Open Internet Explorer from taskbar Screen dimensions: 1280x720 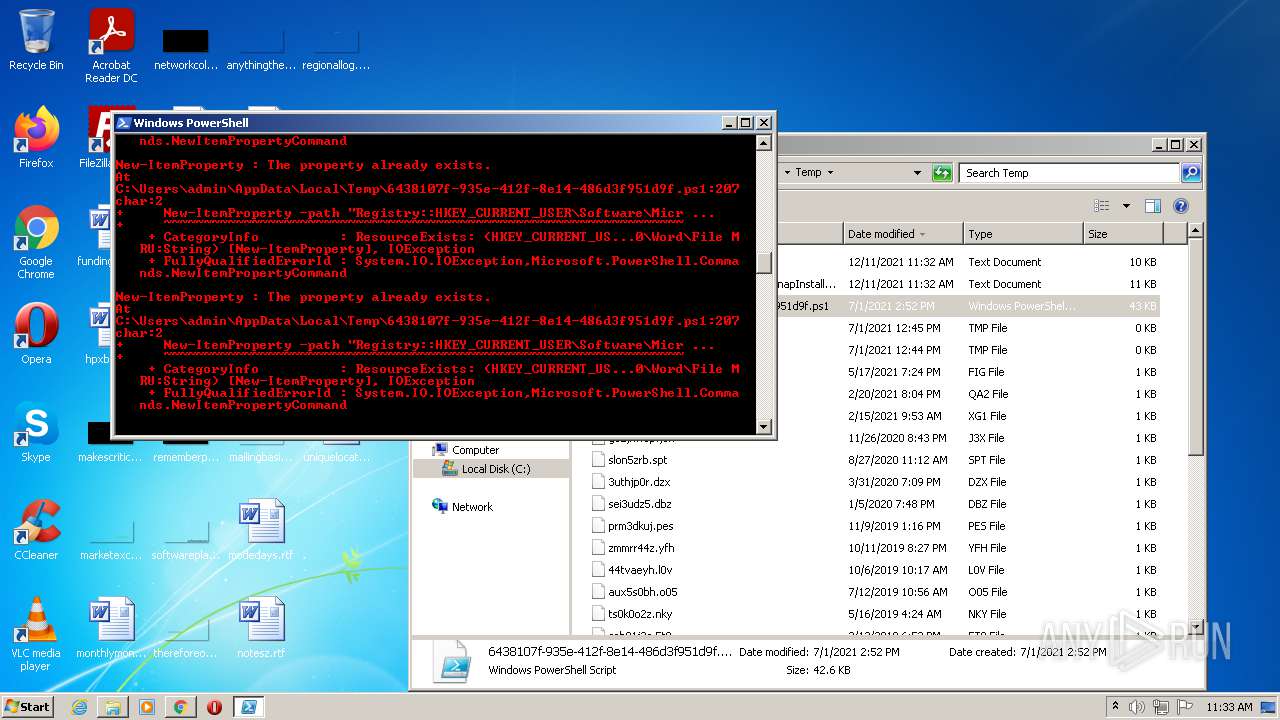coord(79,707)
